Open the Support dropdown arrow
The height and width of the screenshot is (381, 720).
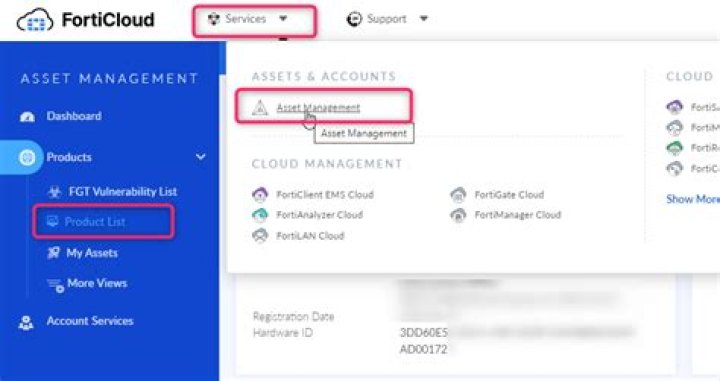424,19
